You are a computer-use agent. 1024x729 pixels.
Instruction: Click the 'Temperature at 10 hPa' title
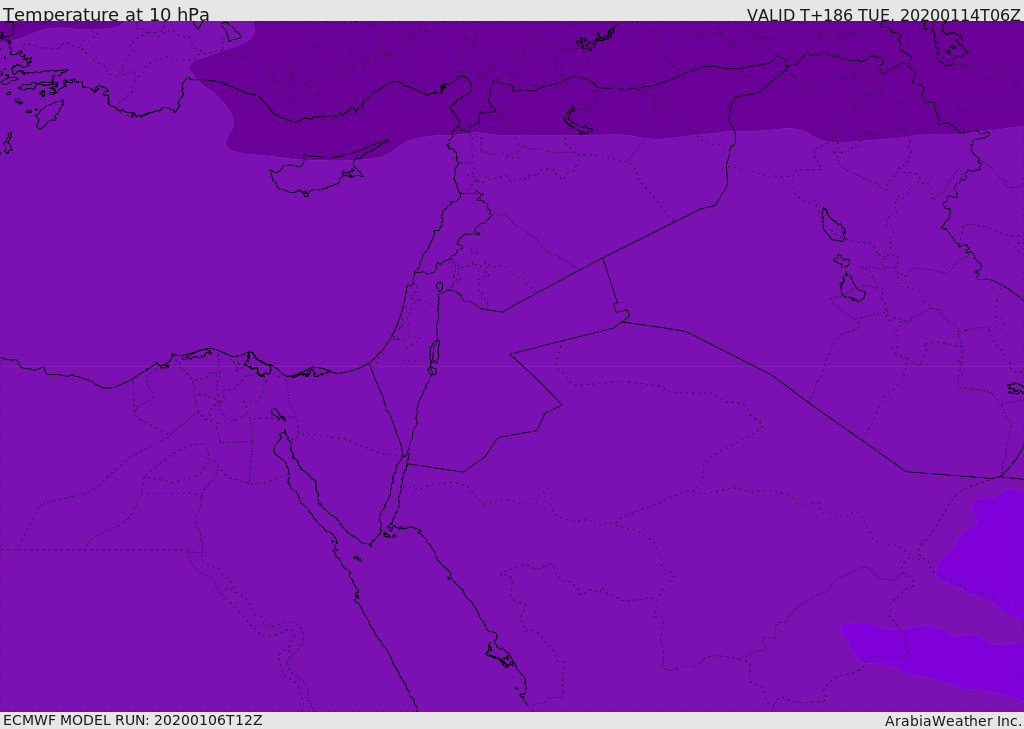pyautogui.click(x=106, y=14)
